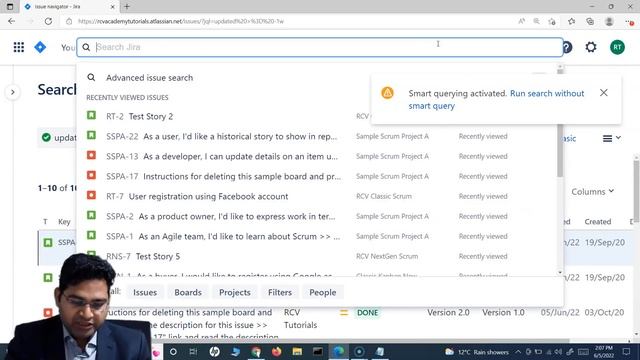Dismiss the smart querying notification

(x=604, y=93)
